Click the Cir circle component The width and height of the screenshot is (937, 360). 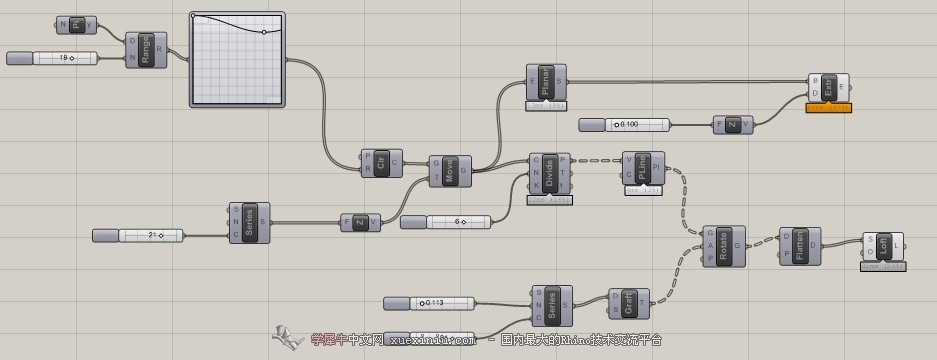pos(382,163)
